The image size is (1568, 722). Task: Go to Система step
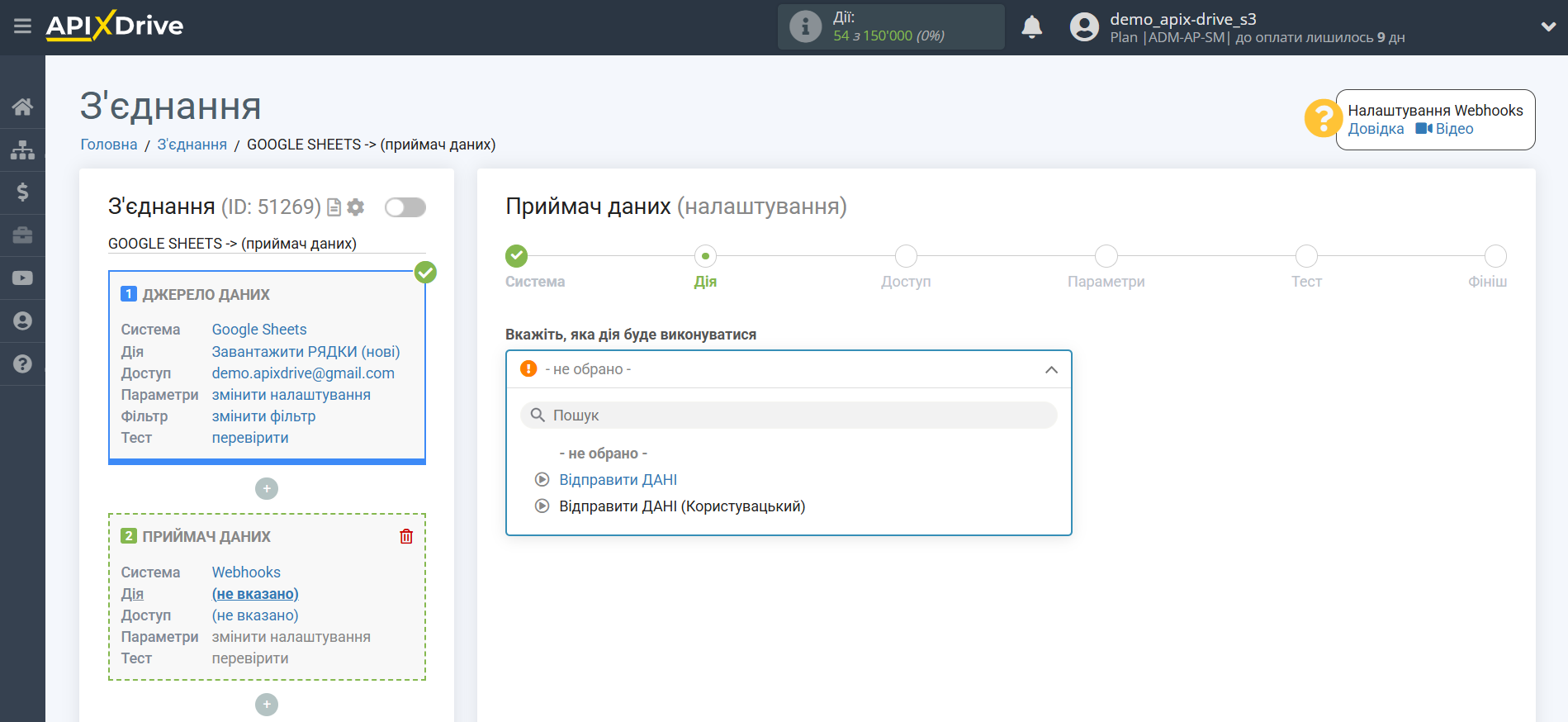pos(517,256)
